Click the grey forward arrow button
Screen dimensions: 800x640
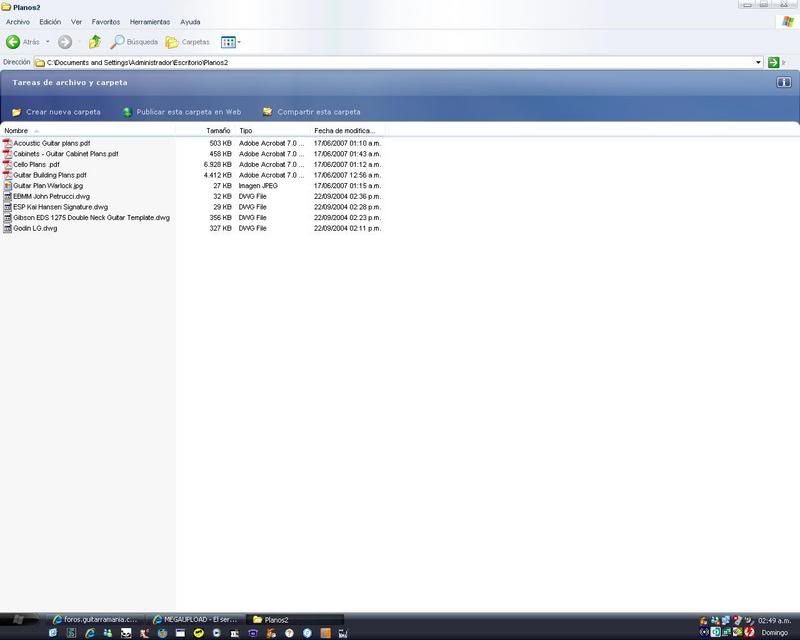click(x=65, y=42)
